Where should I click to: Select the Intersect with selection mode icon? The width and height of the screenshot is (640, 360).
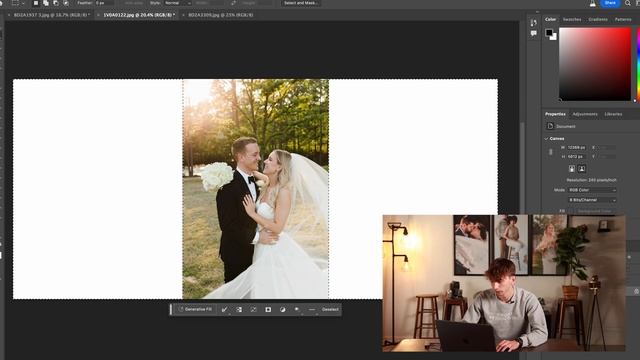point(66,3)
